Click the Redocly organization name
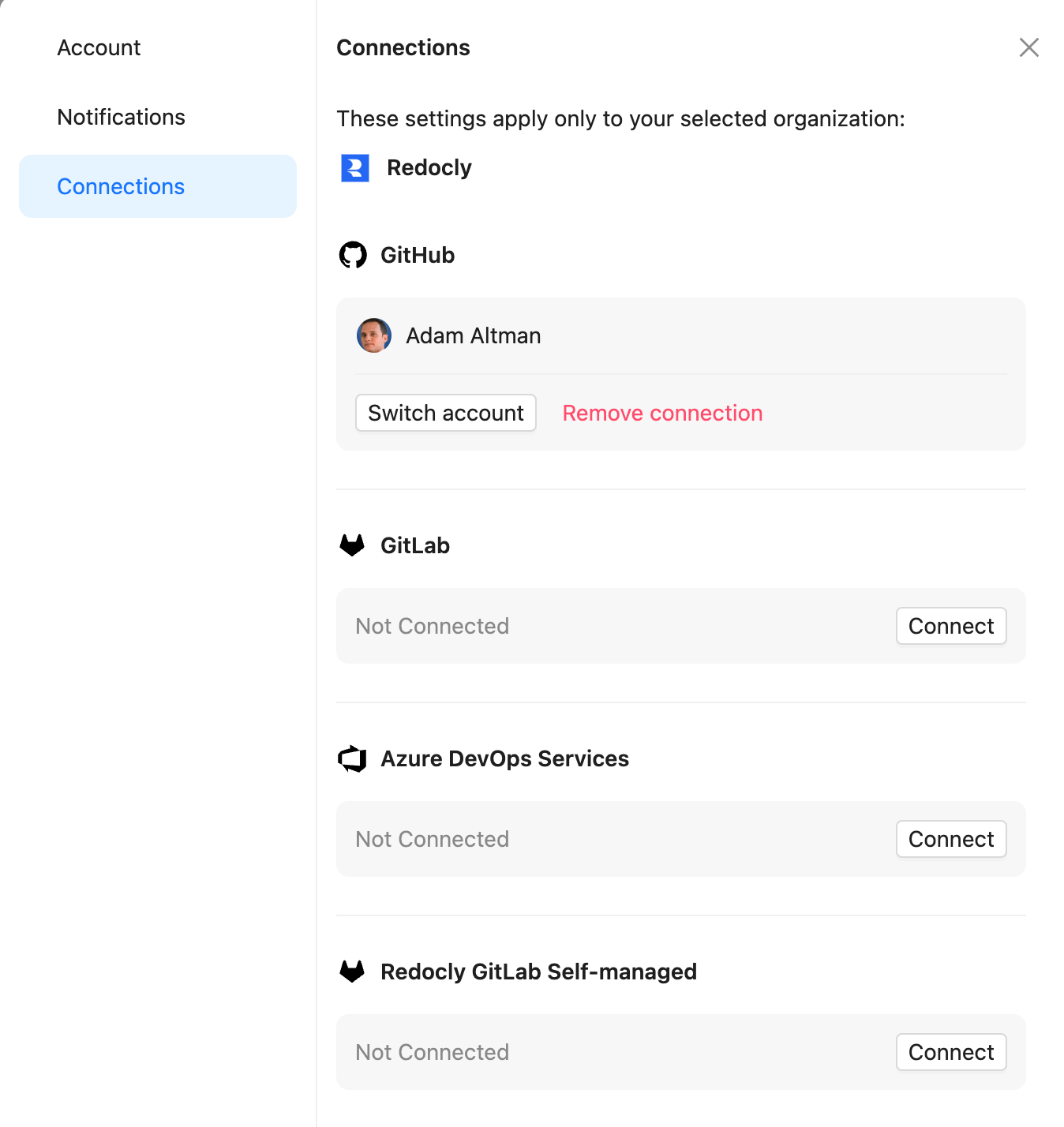1064x1127 pixels. pyautogui.click(x=429, y=168)
